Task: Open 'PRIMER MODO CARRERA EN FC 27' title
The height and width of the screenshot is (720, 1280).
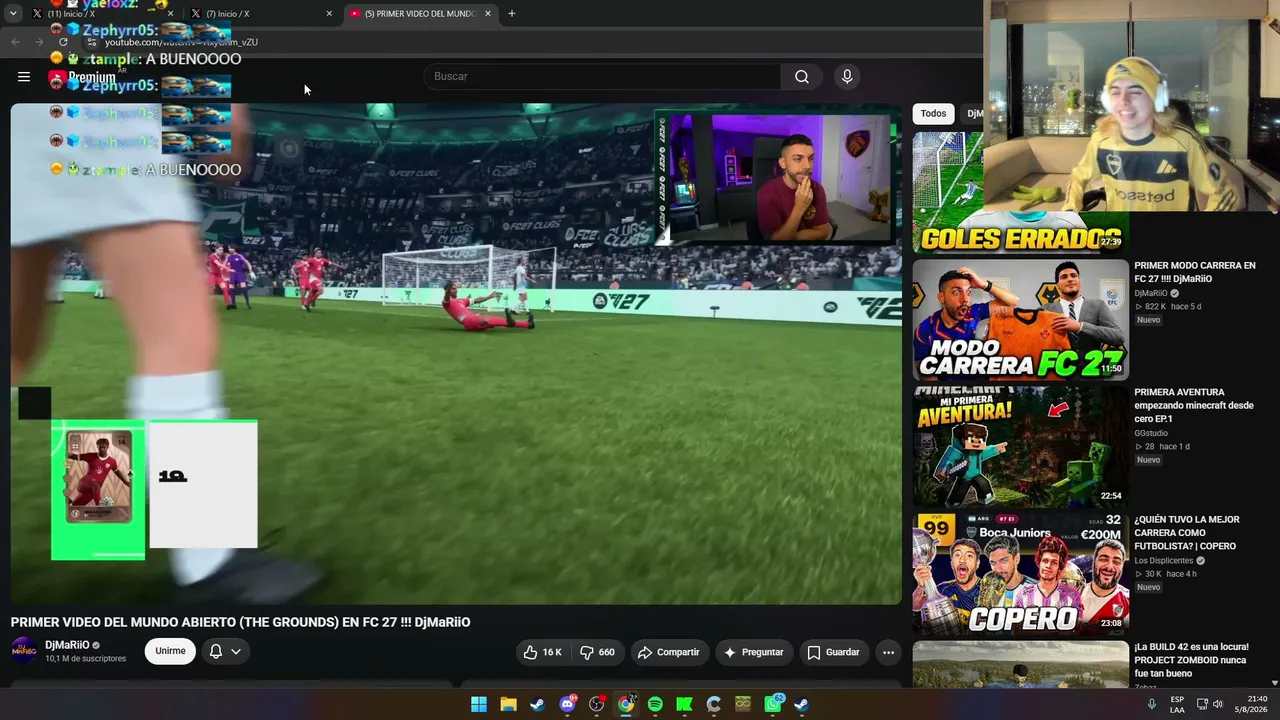Action: [x=1194, y=272]
